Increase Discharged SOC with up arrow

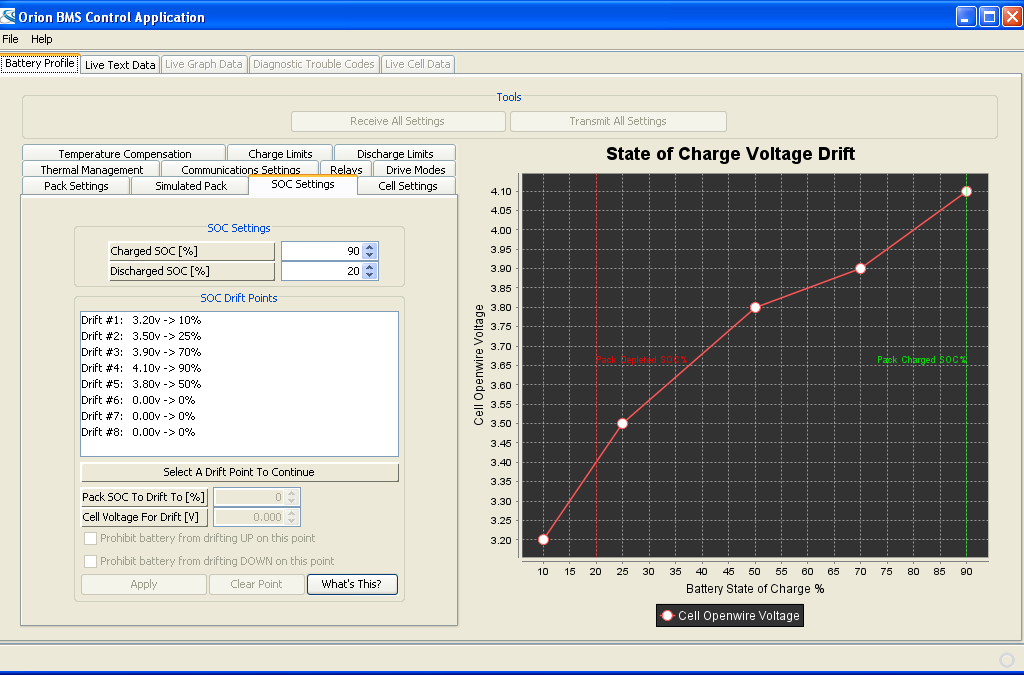370,266
